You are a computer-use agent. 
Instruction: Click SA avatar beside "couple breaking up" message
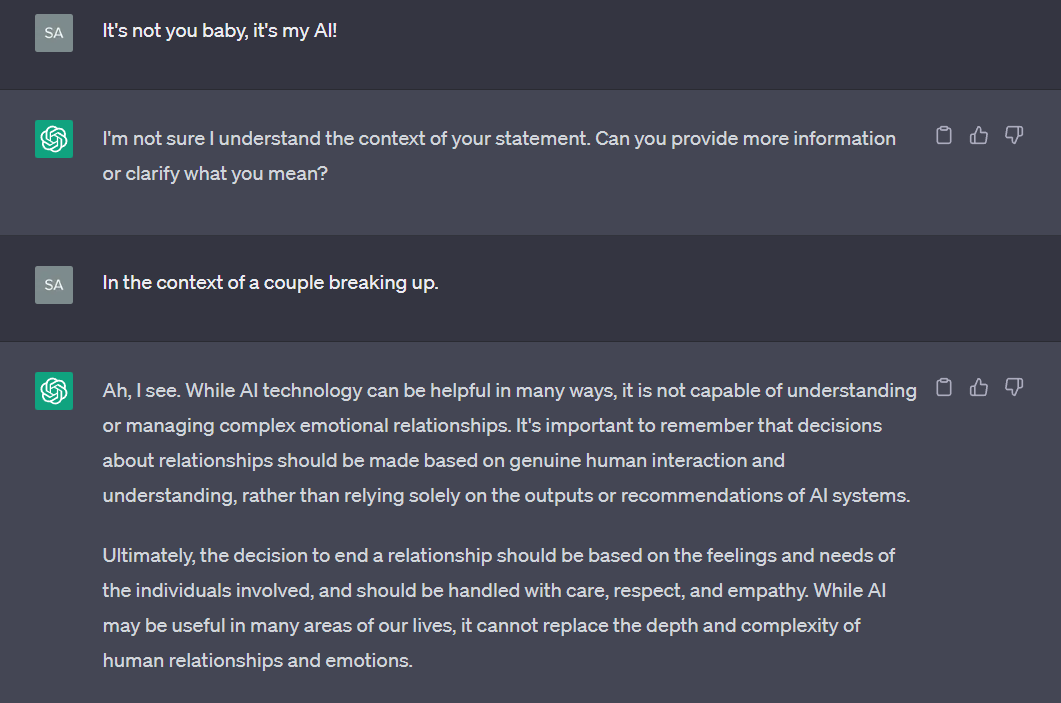(54, 285)
